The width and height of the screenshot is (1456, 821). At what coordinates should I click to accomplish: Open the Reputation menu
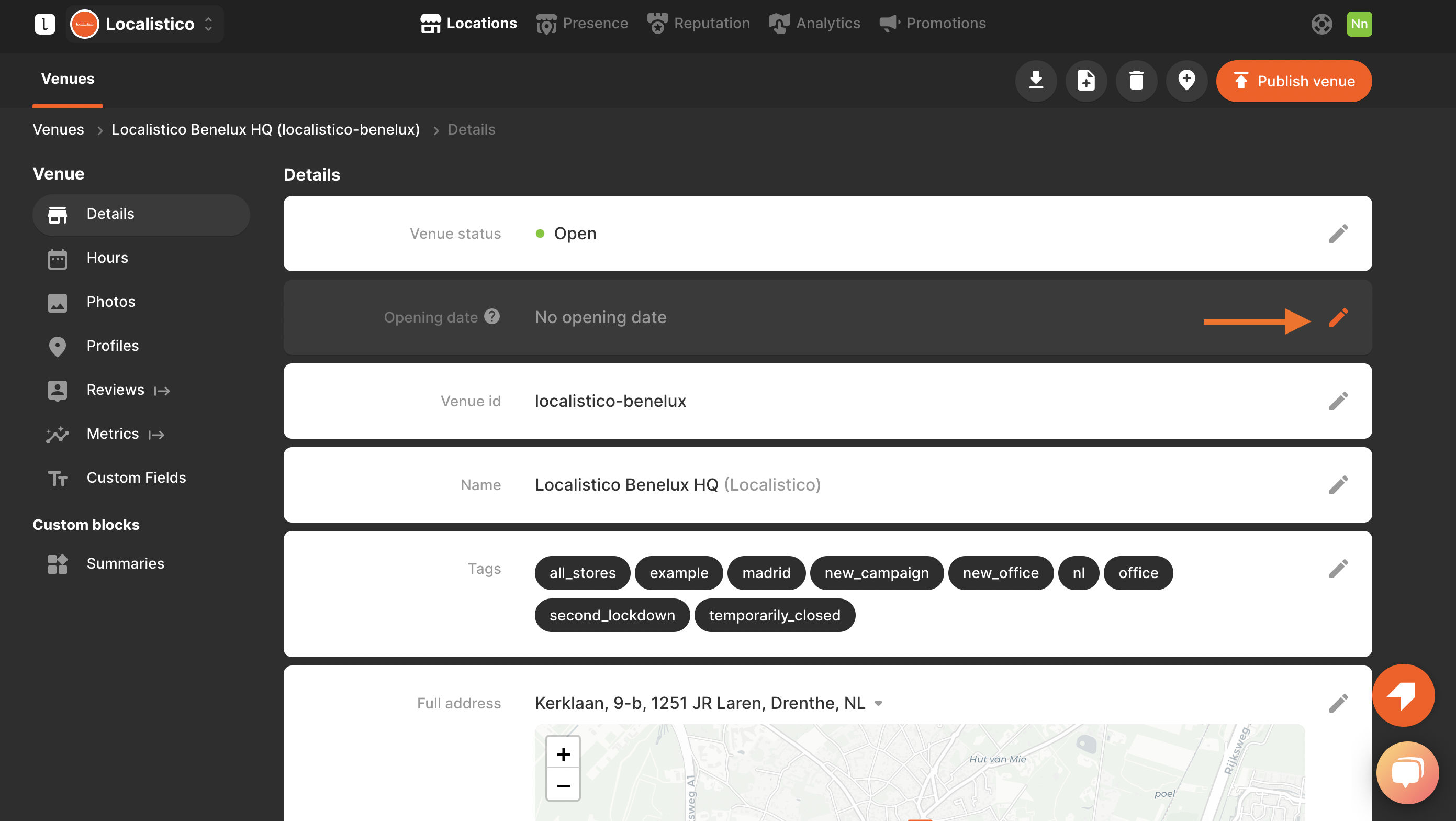click(x=698, y=23)
